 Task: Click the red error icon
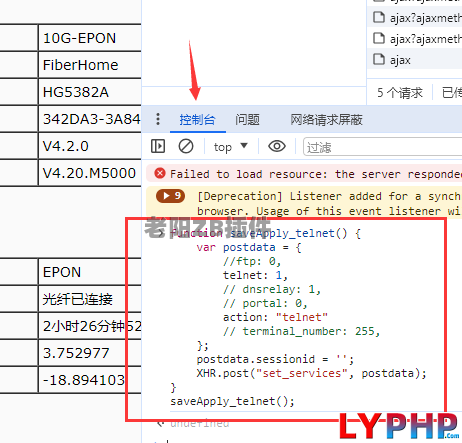coord(160,173)
